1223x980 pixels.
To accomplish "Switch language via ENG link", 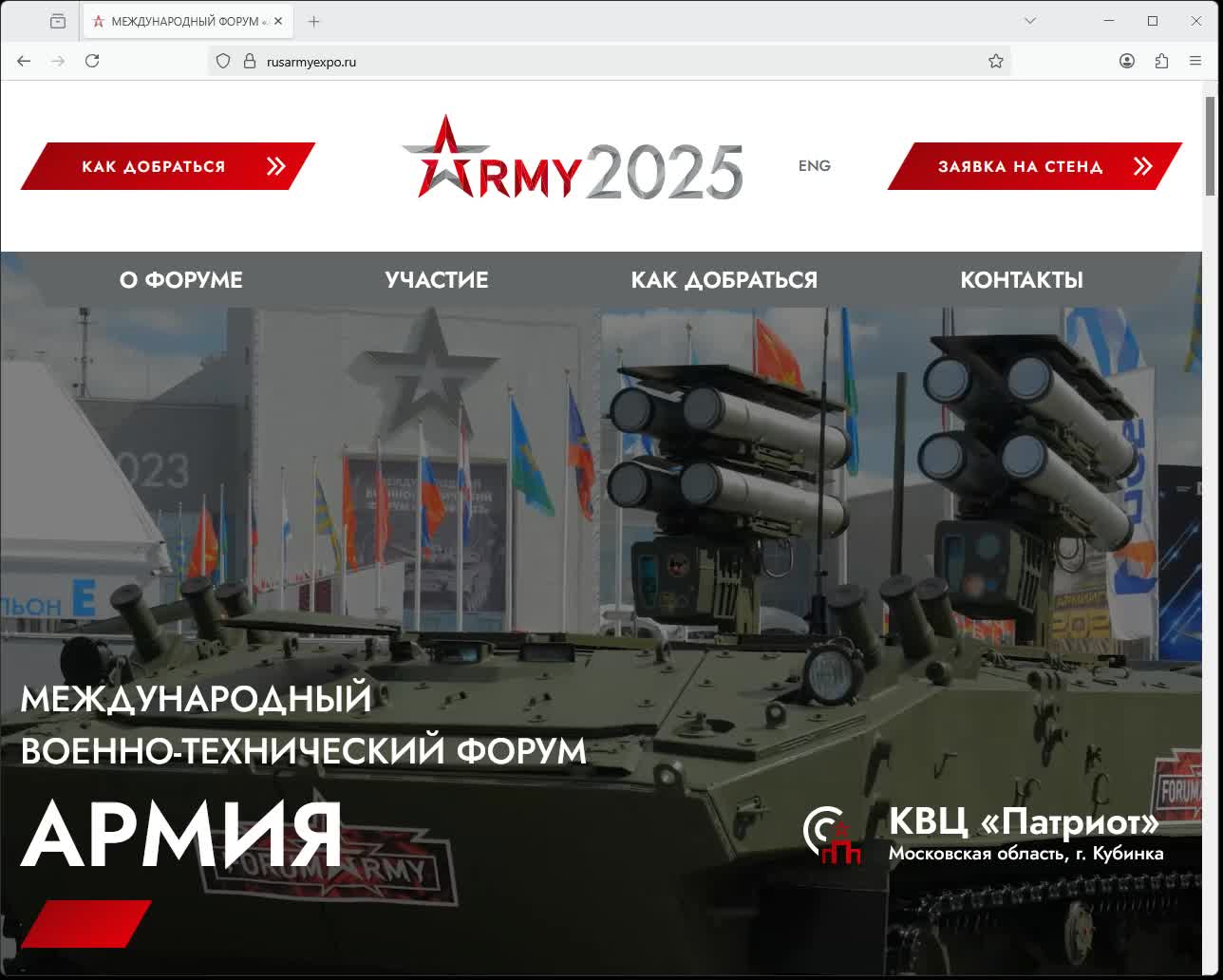I will [x=814, y=166].
